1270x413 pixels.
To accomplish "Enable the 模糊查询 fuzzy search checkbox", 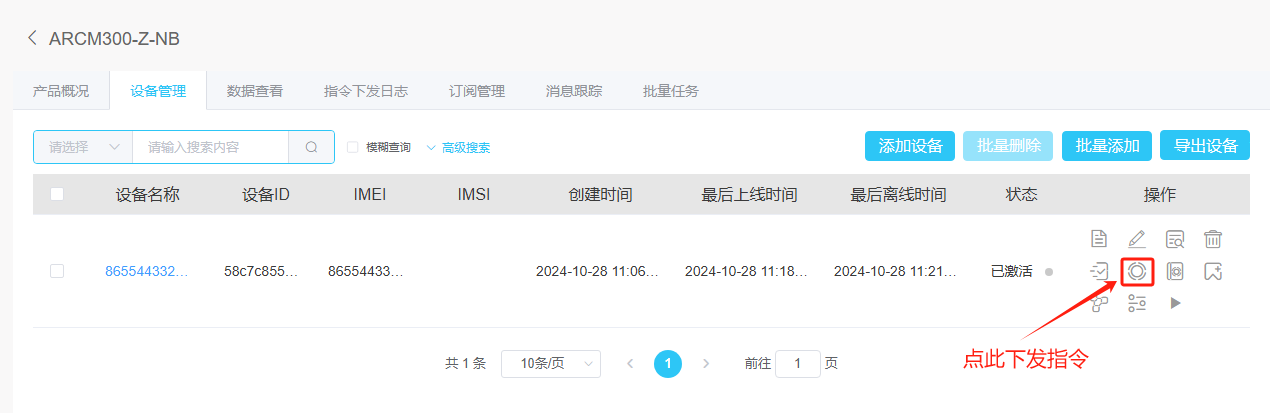I will (352, 147).
